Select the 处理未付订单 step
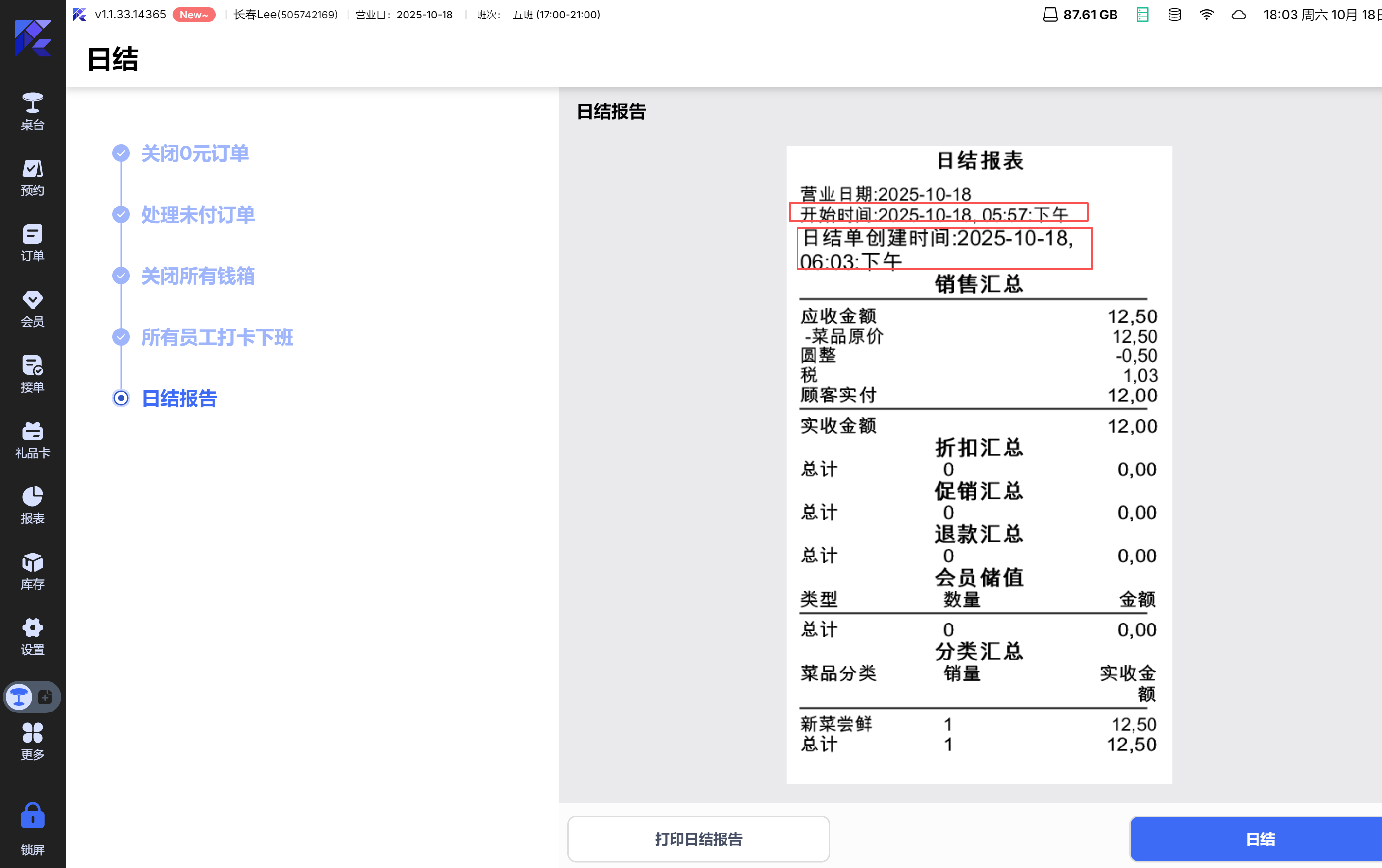Screen dimensions: 1382x868 click(197, 214)
